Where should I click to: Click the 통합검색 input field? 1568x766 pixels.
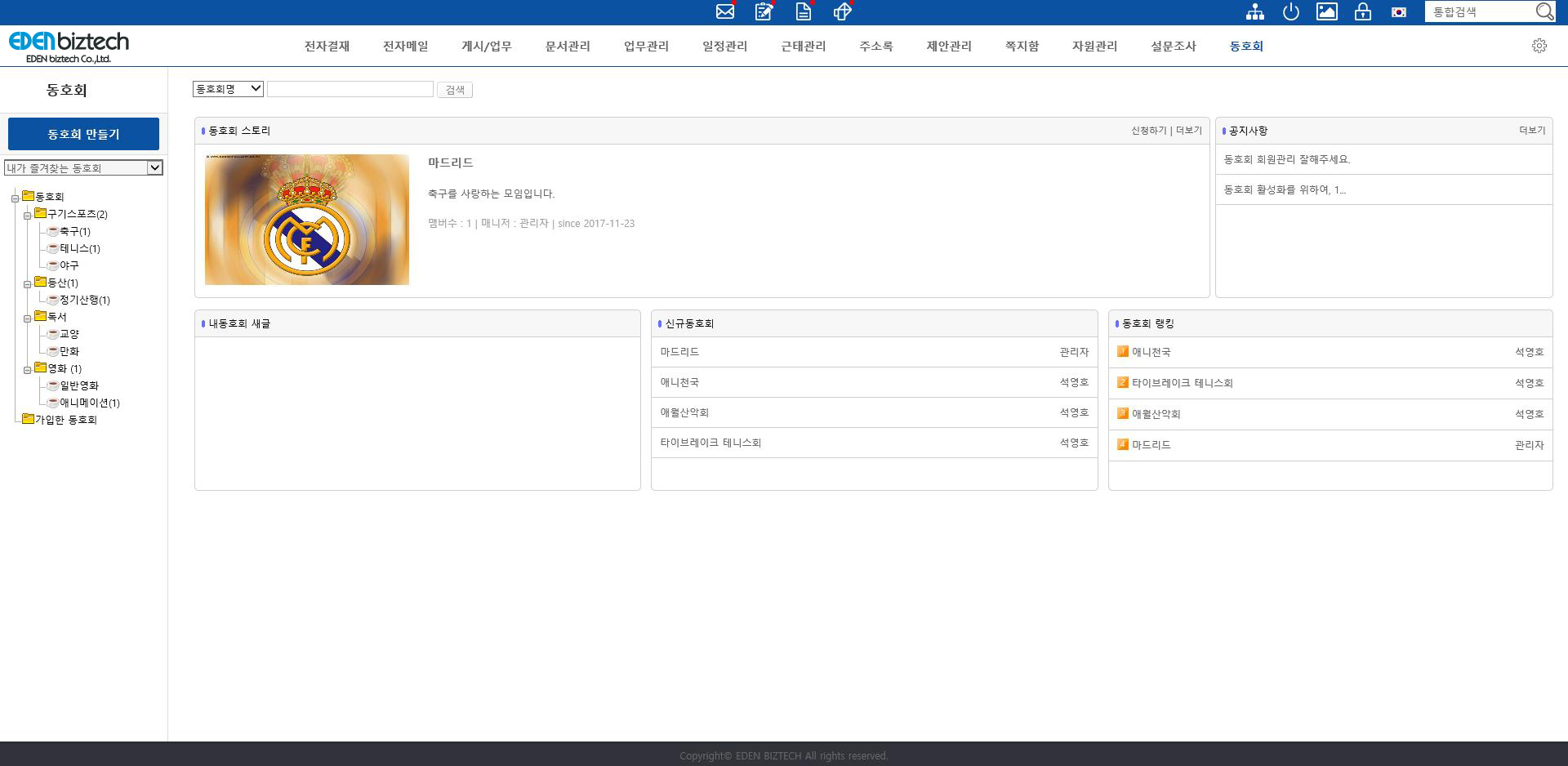[x=1479, y=11]
